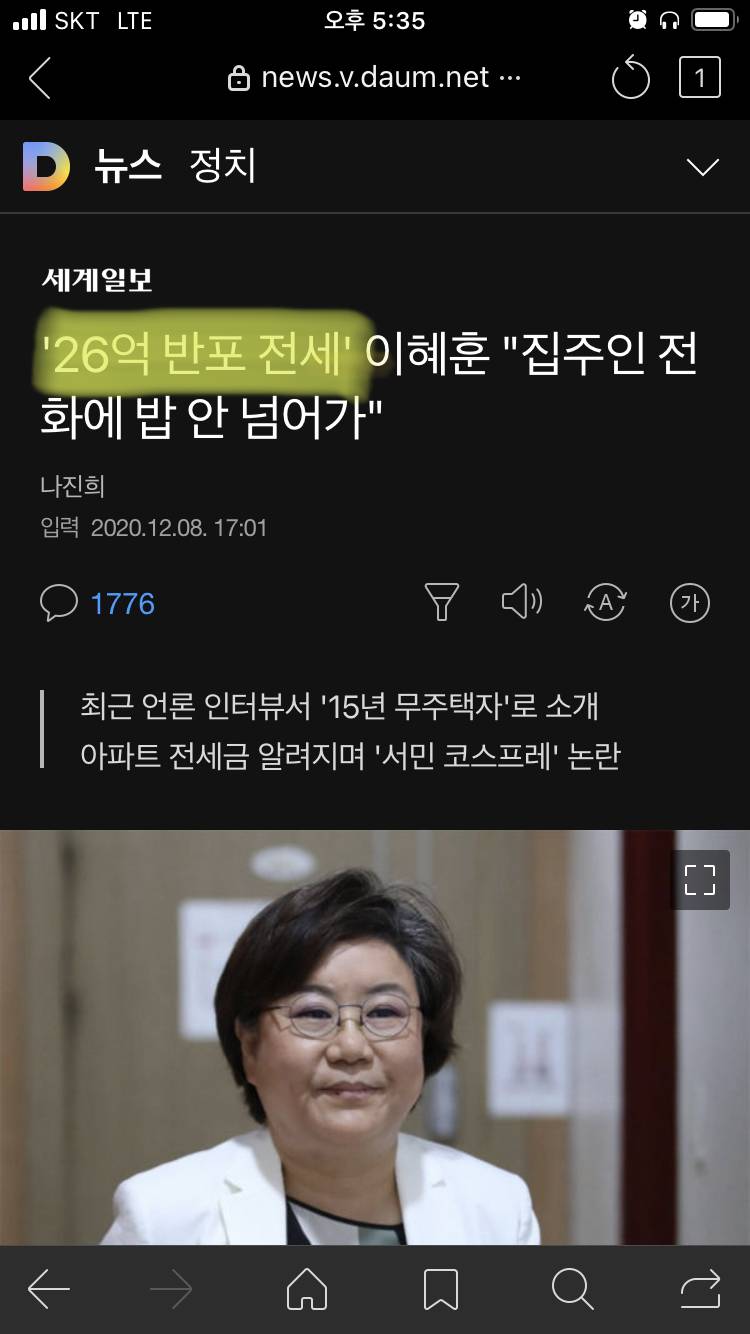This screenshot has width=750, height=1334.
Task: Open the 세계일보 publisher link
Action: point(97,280)
